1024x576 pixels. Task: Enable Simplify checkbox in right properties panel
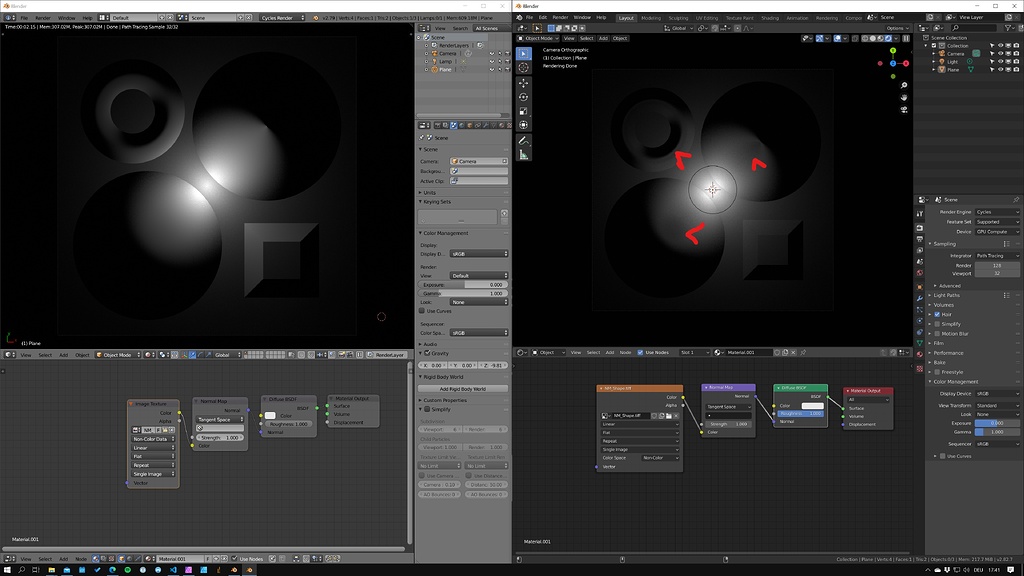(x=937, y=324)
